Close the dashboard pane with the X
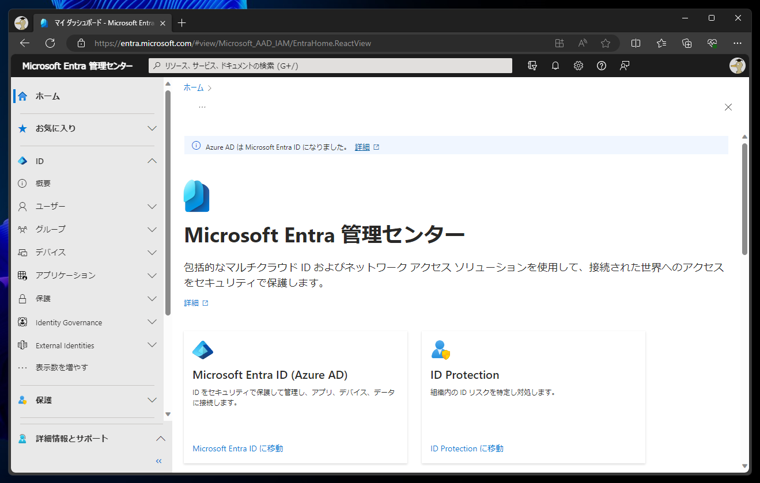760x483 pixels. click(728, 107)
